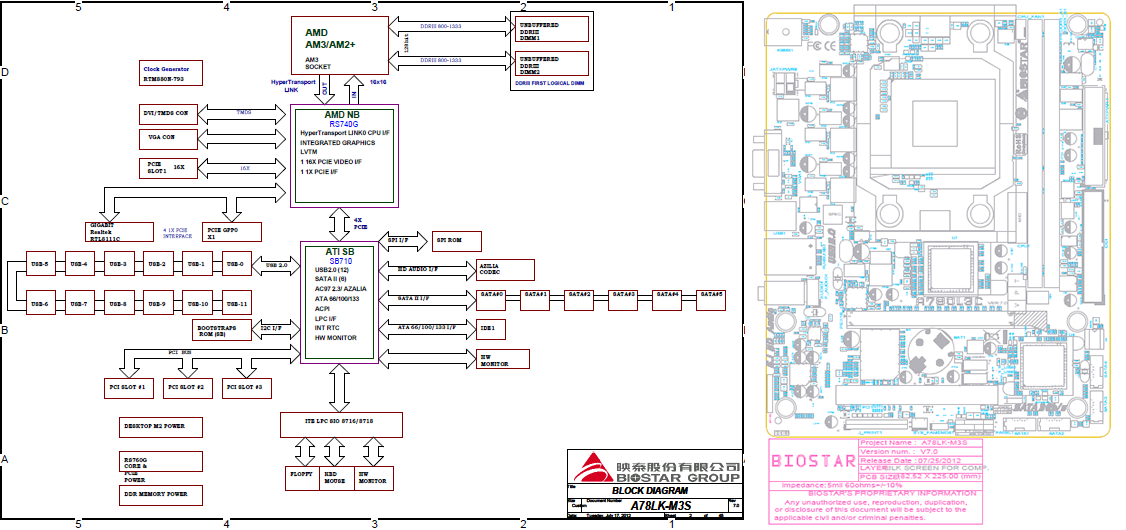
Task: Click the USB-10 port block
Action: pyautogui.click(x=197, y=302)
